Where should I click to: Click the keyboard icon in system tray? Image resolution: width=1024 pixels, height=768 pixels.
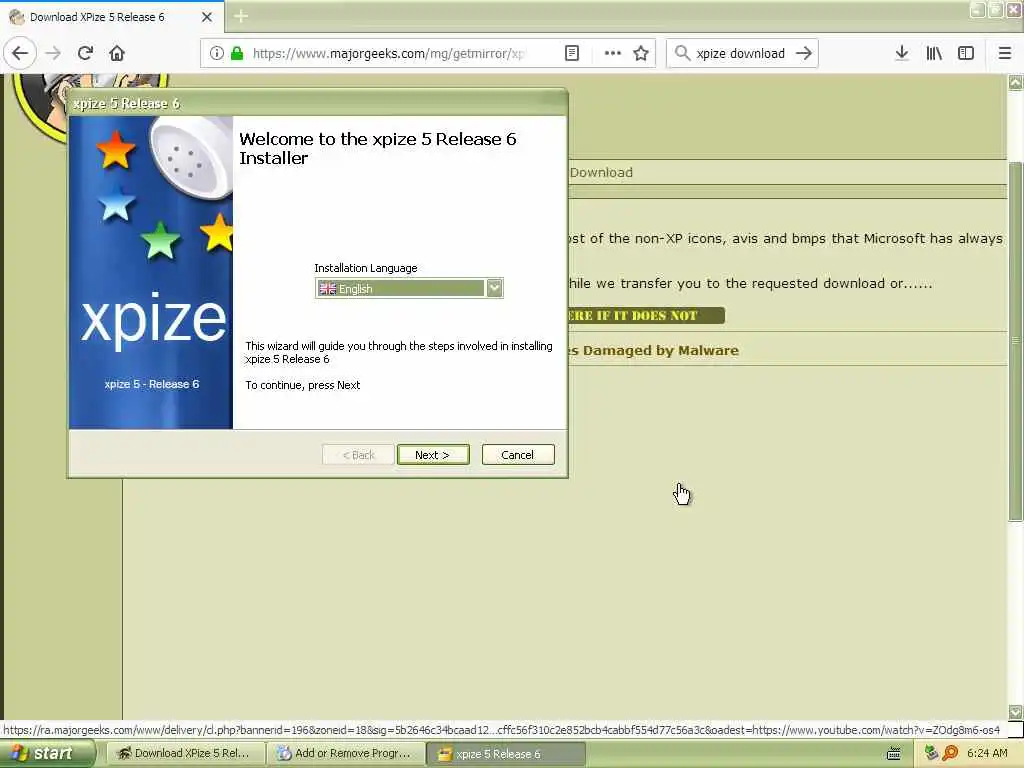point(893,754)
